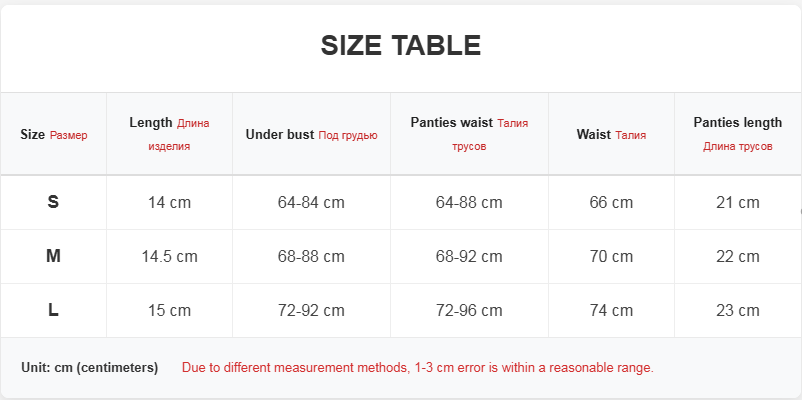This screenshot has width=802, height=400.
Task: Click the Under bust column header
Action: point(311,135)
